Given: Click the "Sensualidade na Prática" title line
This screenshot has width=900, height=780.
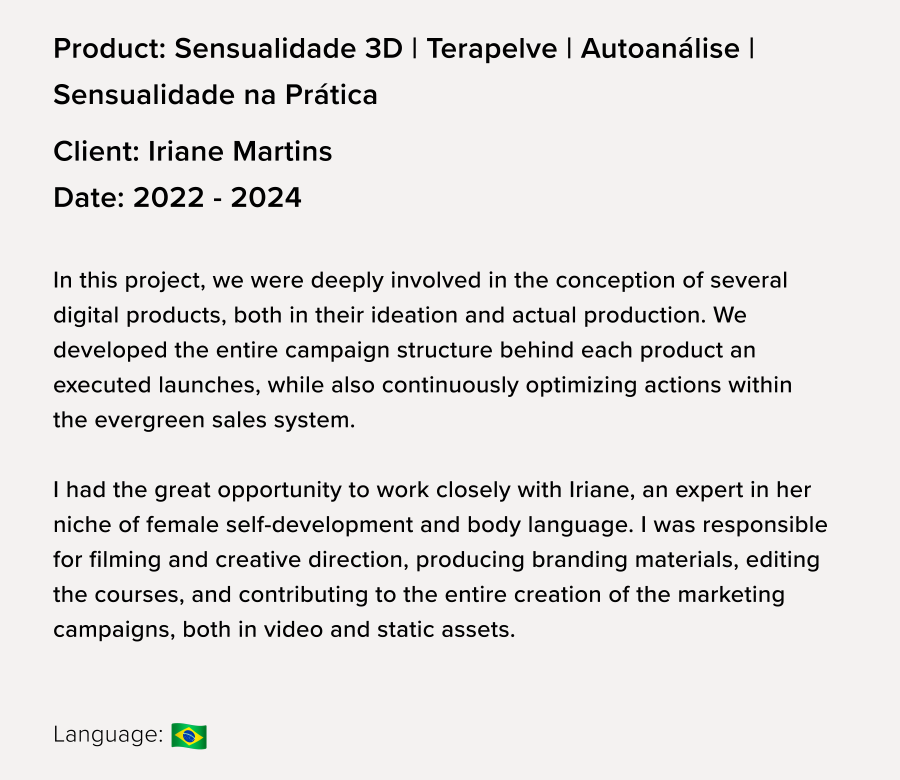Looking at the screenshot, I should (x=215, y=95).
